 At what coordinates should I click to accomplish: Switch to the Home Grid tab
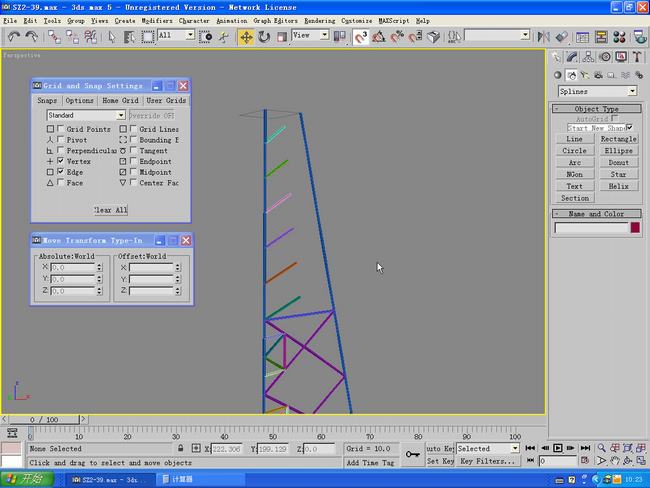click(x=120, y=100)
